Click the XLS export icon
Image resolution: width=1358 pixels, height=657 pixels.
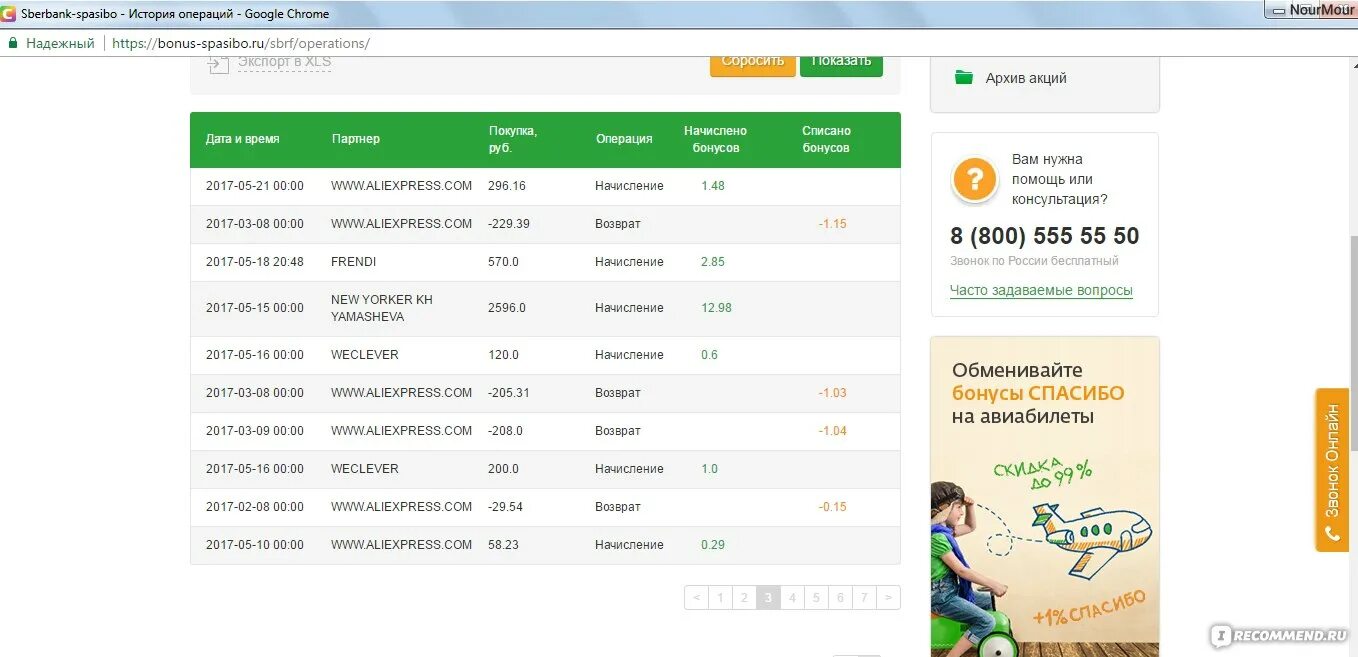[x=218, y=63]
